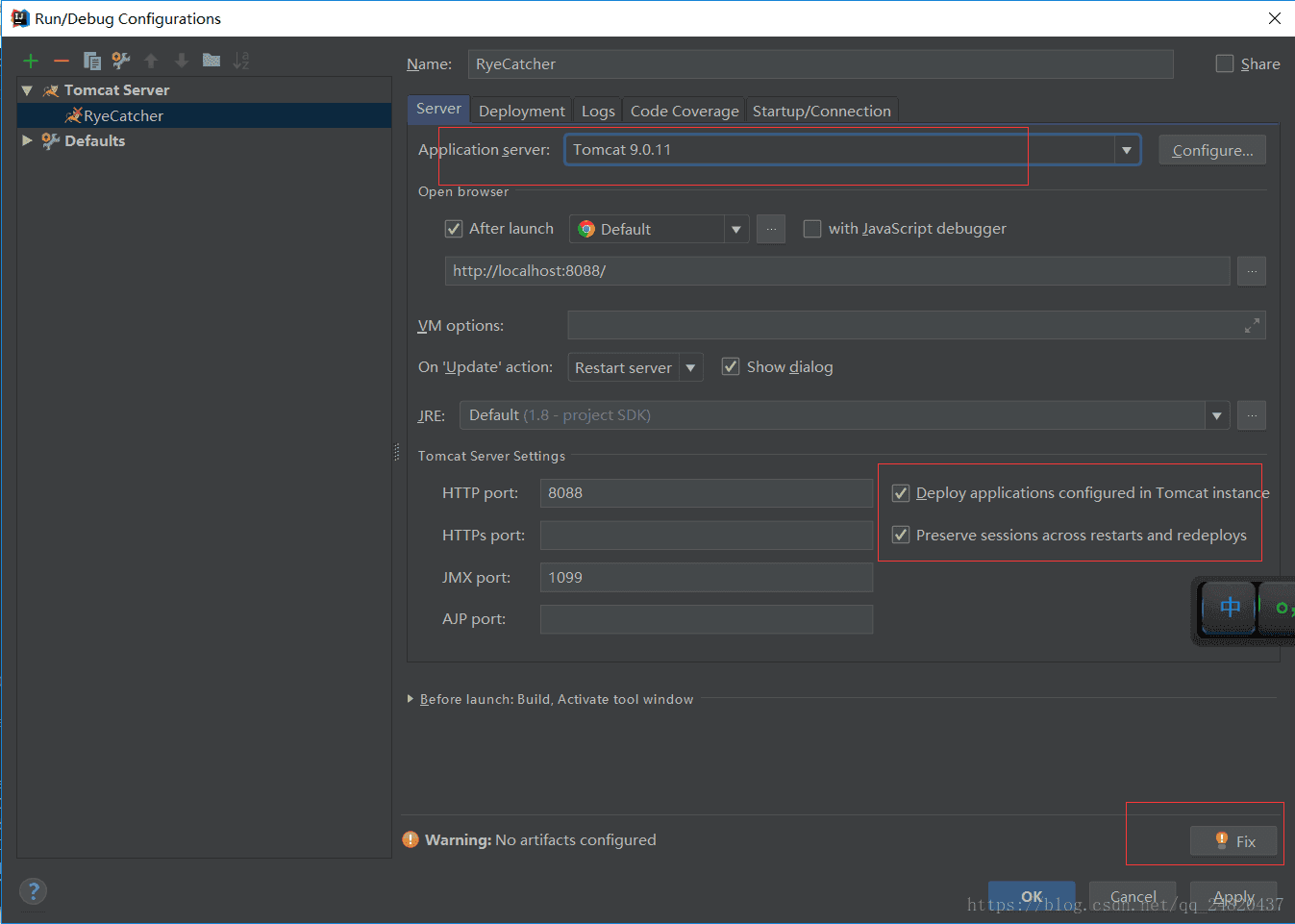Toggle the Show dialog checkbox

click(731, 366)
